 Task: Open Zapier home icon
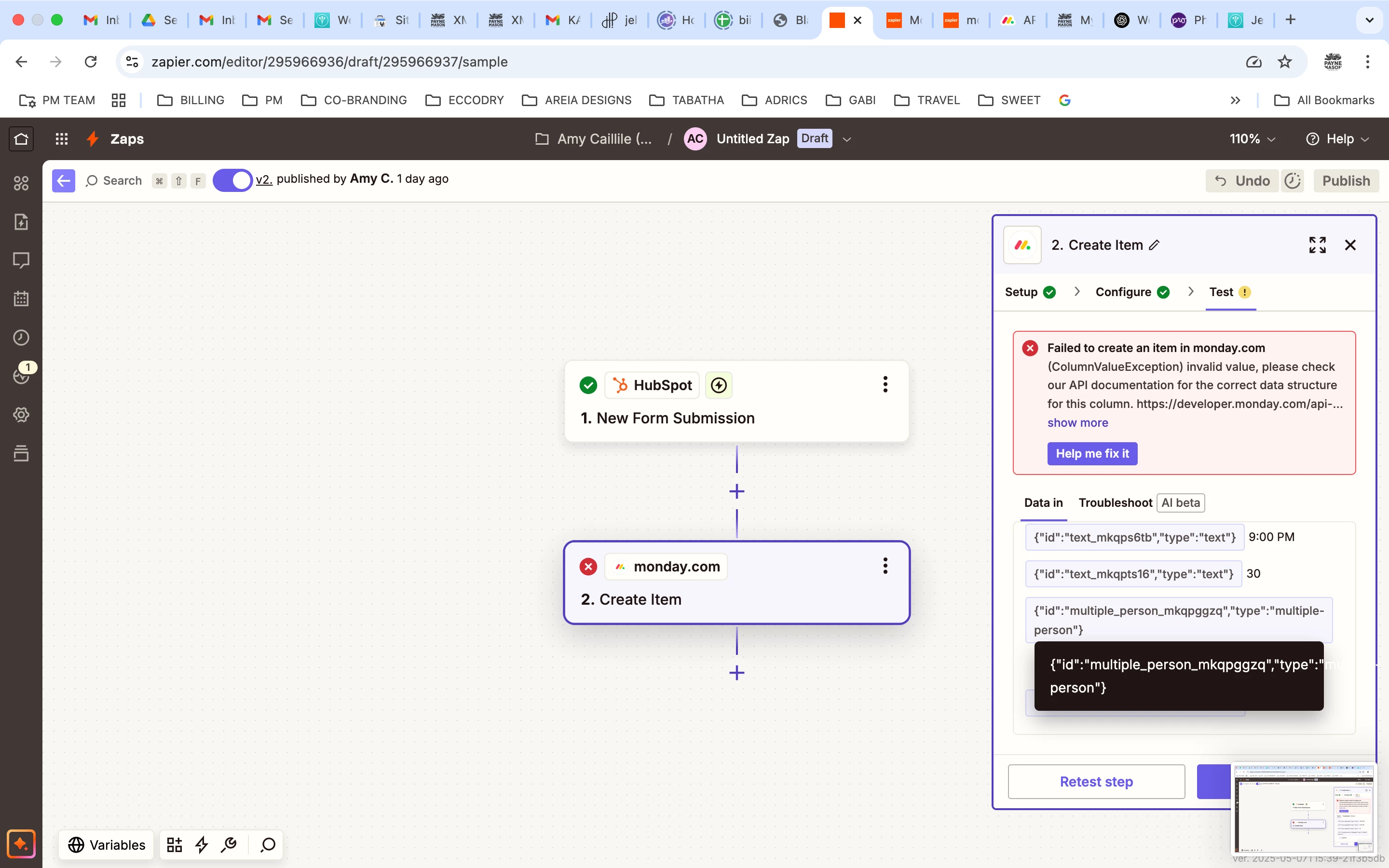point(21,139)
